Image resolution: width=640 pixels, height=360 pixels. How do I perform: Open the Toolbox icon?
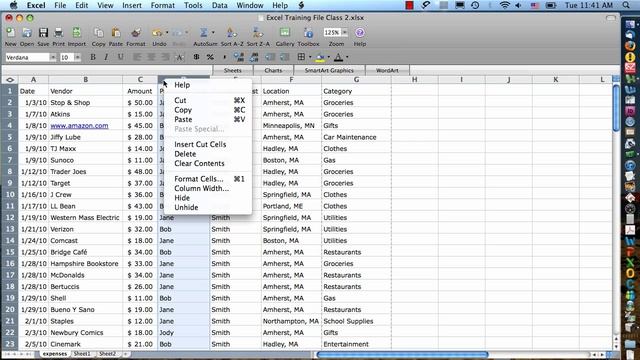(x=309, y=33)
